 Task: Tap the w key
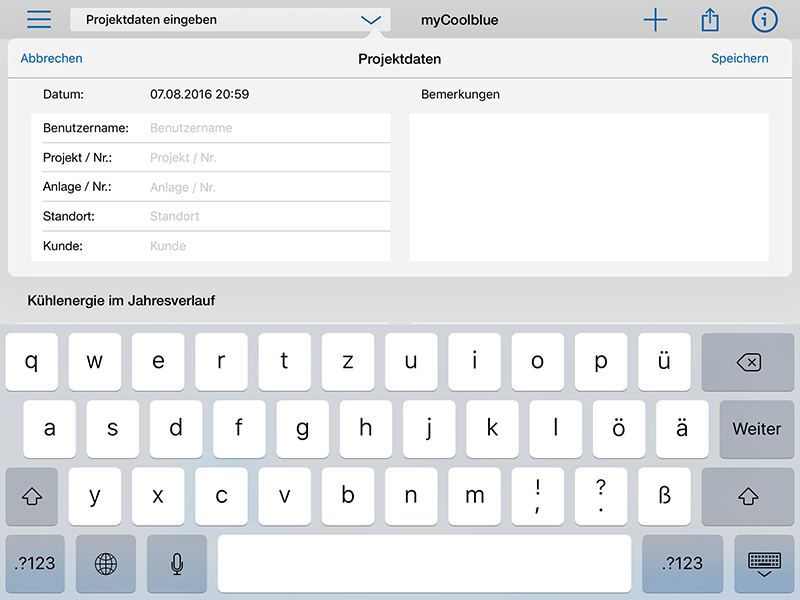(95, 362)
